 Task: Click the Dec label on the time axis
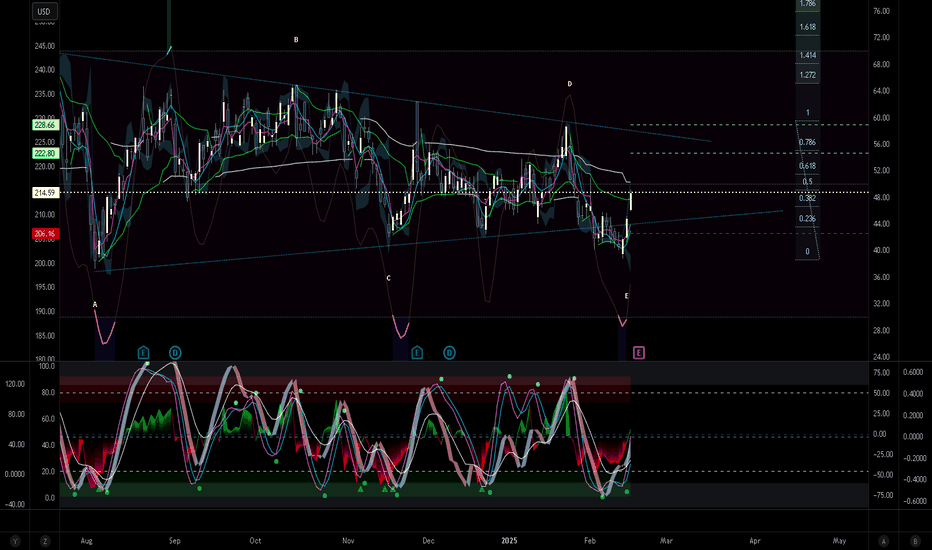[428, 540]
